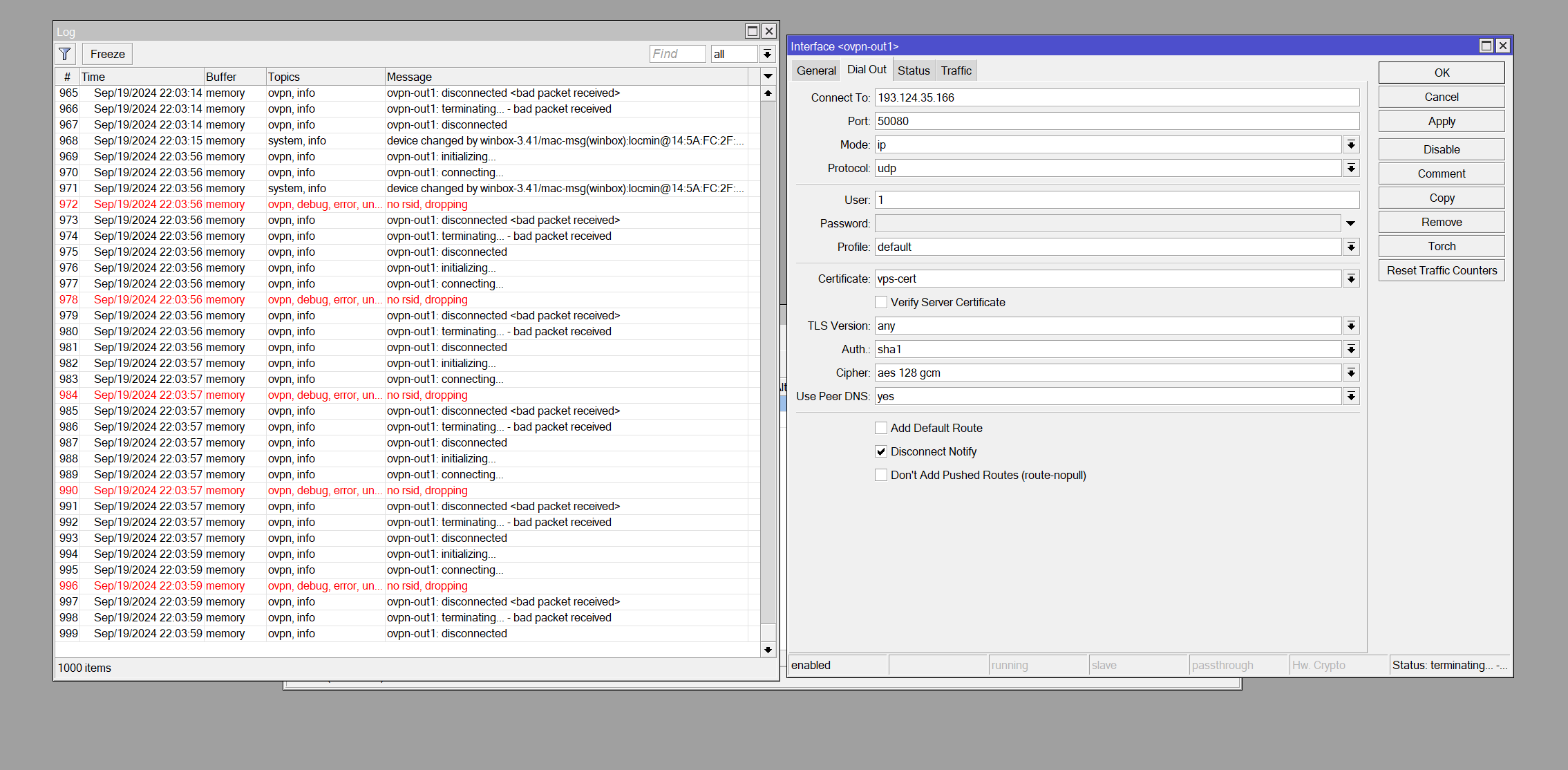Add a Comment to the interface
Image resolution: width=1568 pixels, height=770 pixels.
coord(1442,173)
